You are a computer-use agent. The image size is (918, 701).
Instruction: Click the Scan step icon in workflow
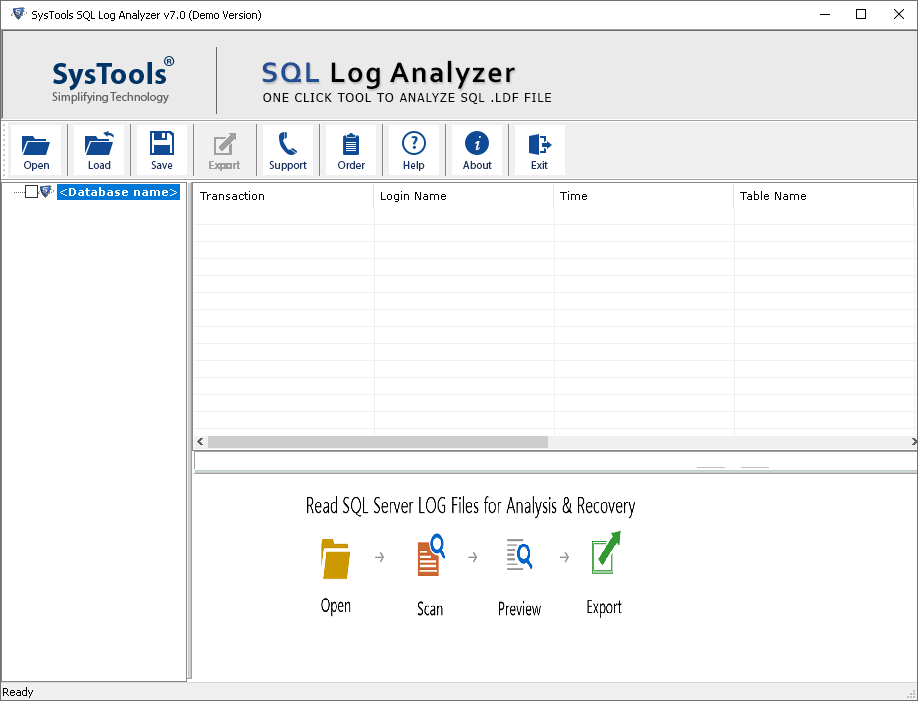click(429, 557)
